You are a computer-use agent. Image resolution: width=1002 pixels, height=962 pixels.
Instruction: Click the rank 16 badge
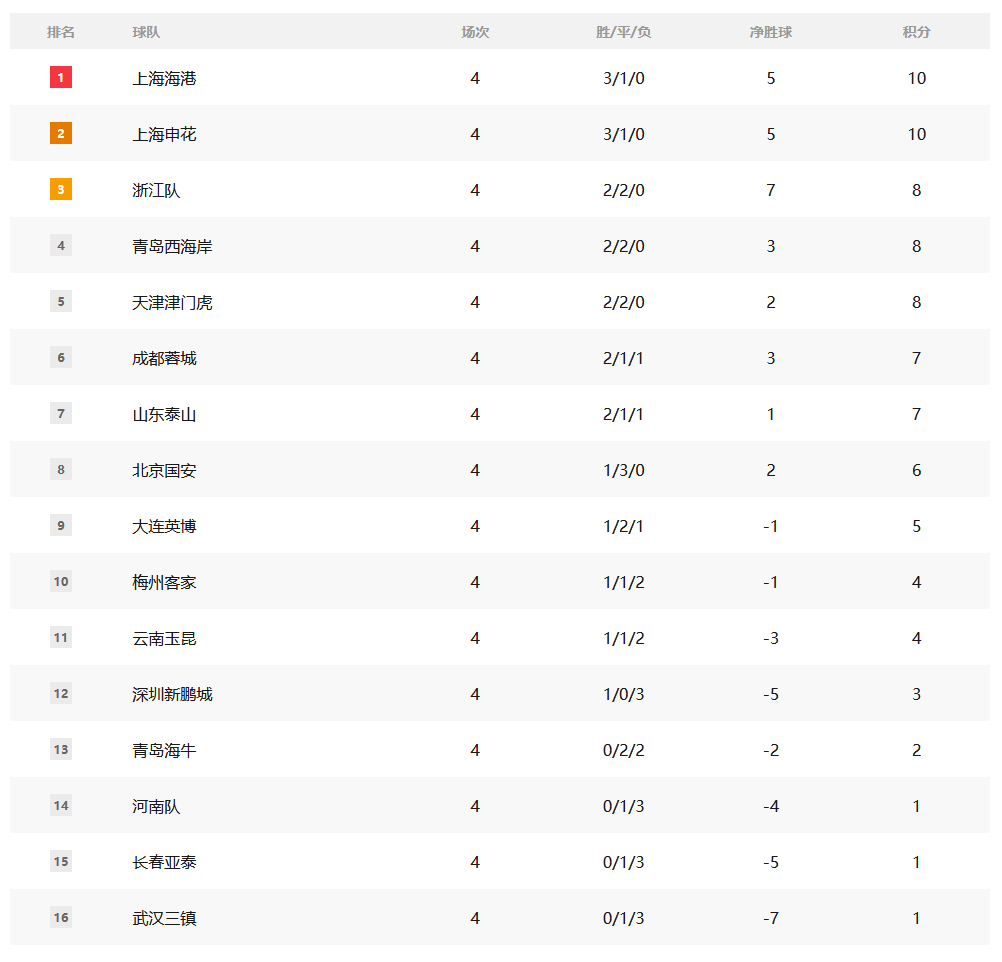point(61,917)
